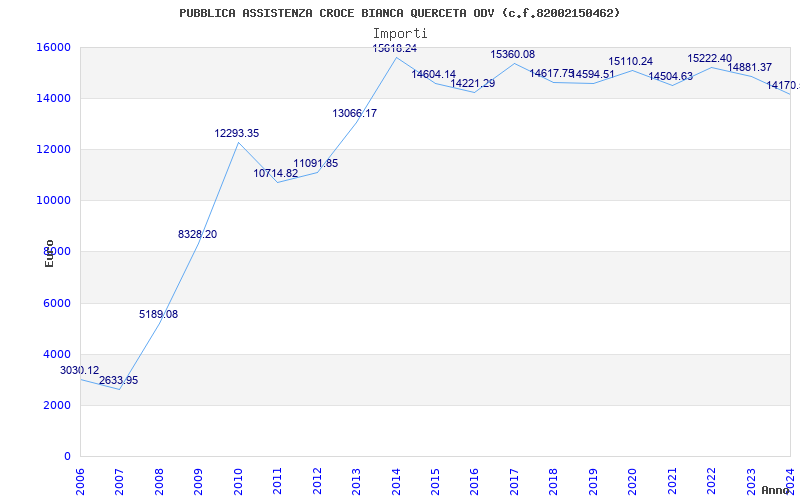
Task: Select the data label 15360.08
Action: [x=513, y=55]
